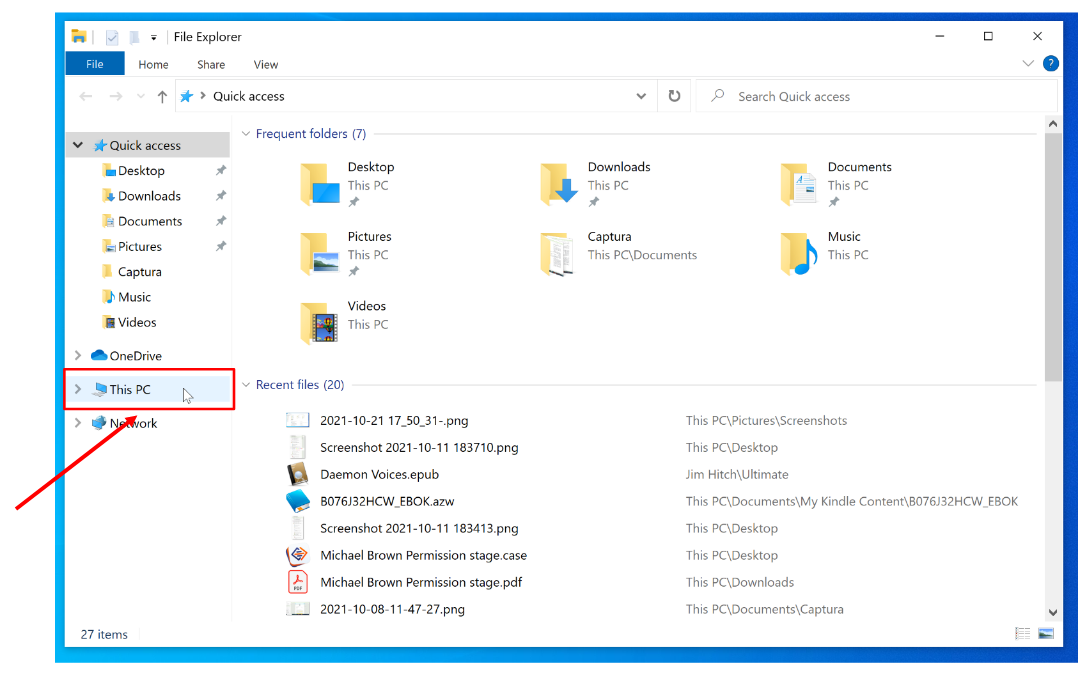
Task: Click the Forward navigation arrow
Action: click(116, 97)
